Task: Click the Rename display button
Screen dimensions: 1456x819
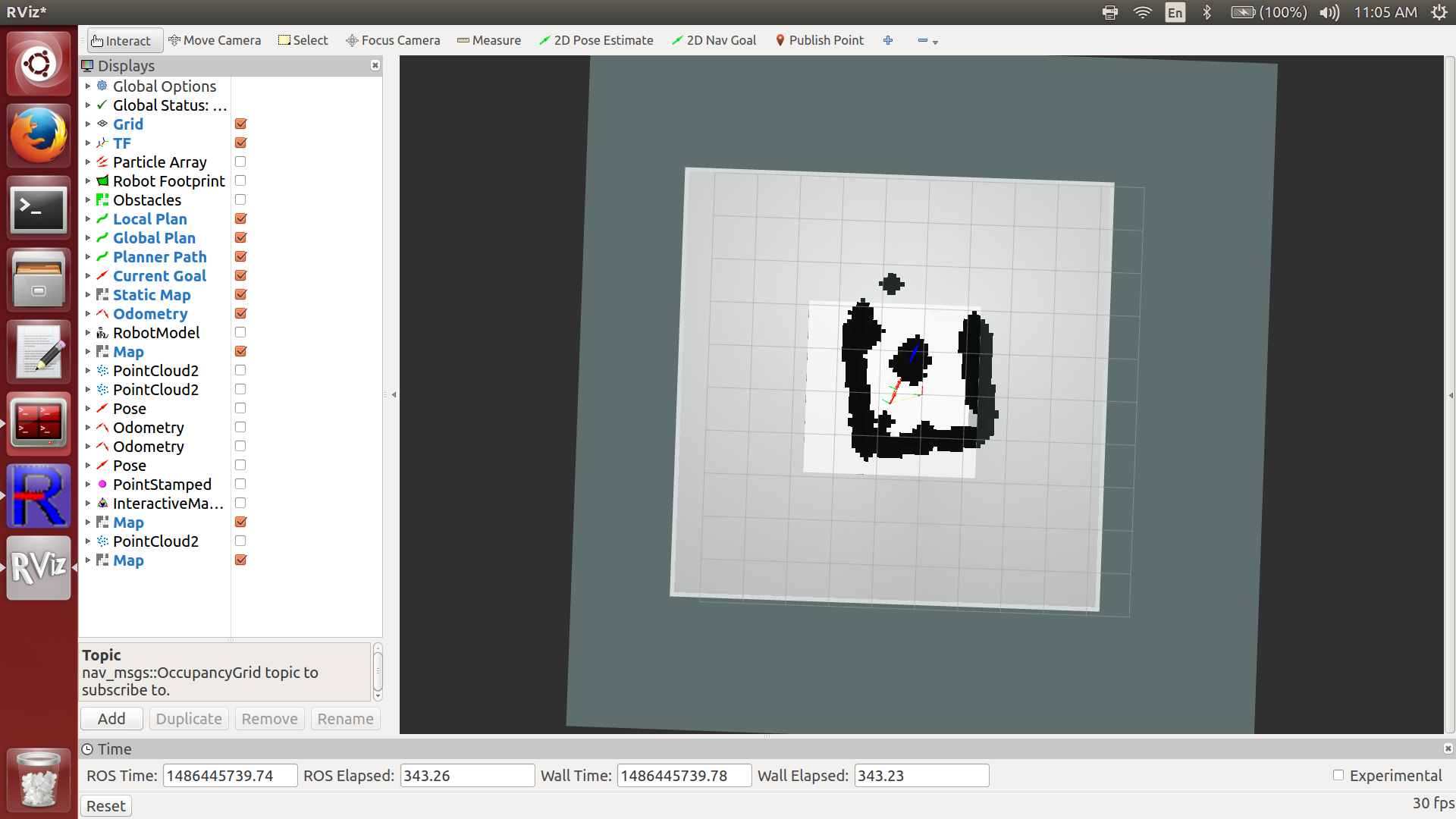Action: [x=345, y=719]
